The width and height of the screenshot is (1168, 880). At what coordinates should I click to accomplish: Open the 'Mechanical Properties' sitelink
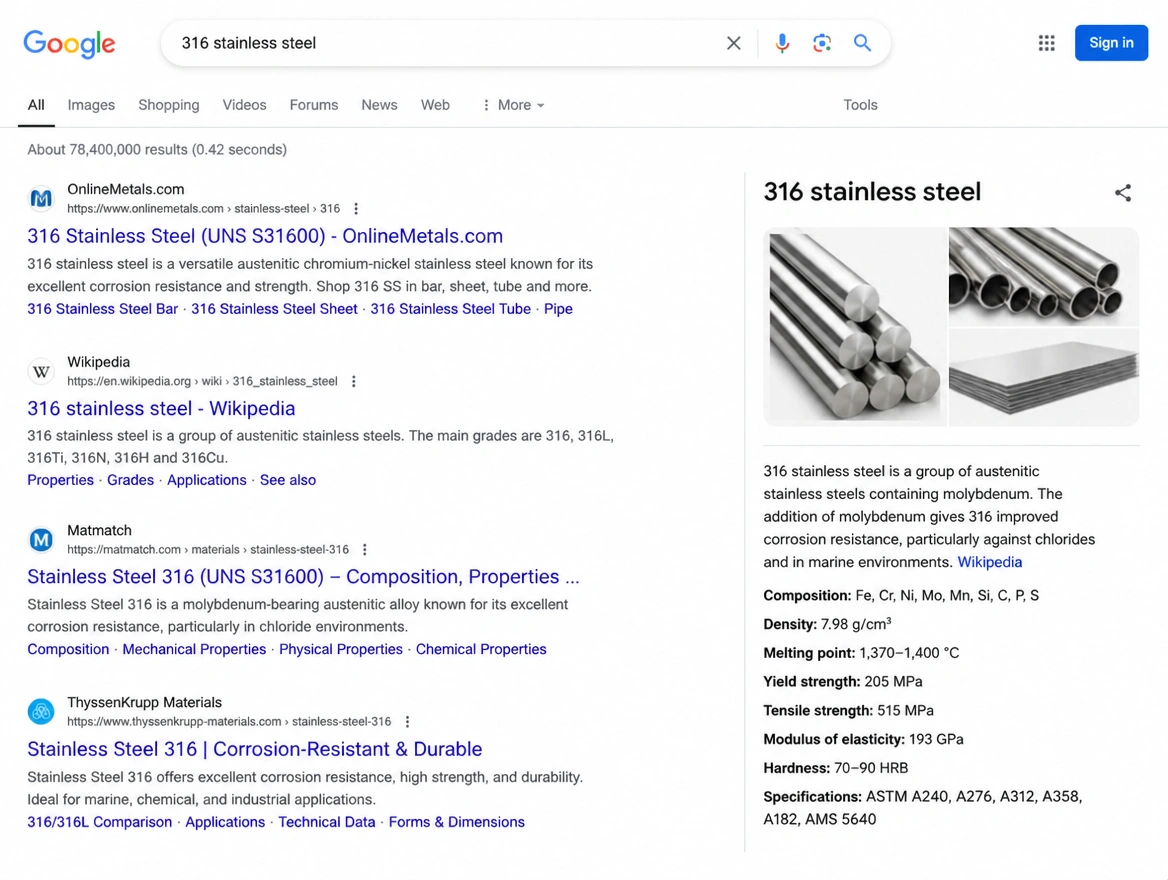pyautogui.click(x=194, y=649)
